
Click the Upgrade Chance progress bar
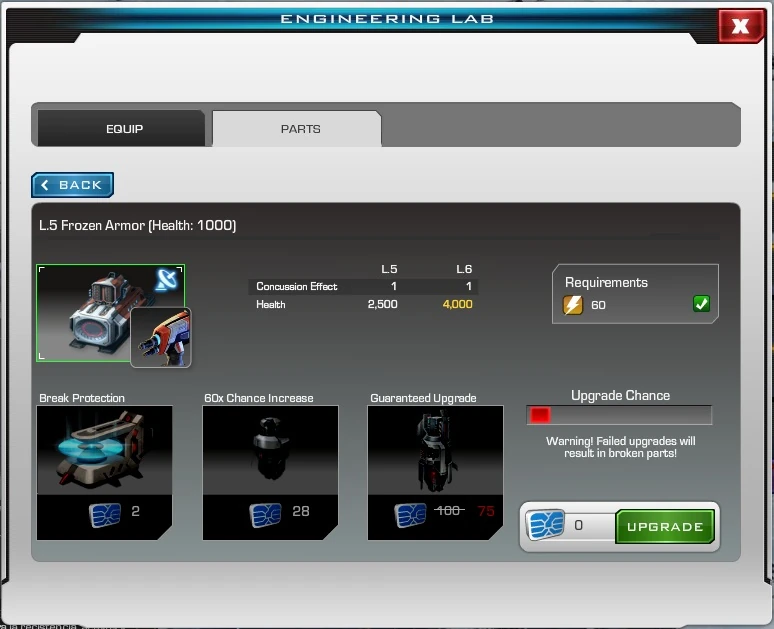point(619,415)
